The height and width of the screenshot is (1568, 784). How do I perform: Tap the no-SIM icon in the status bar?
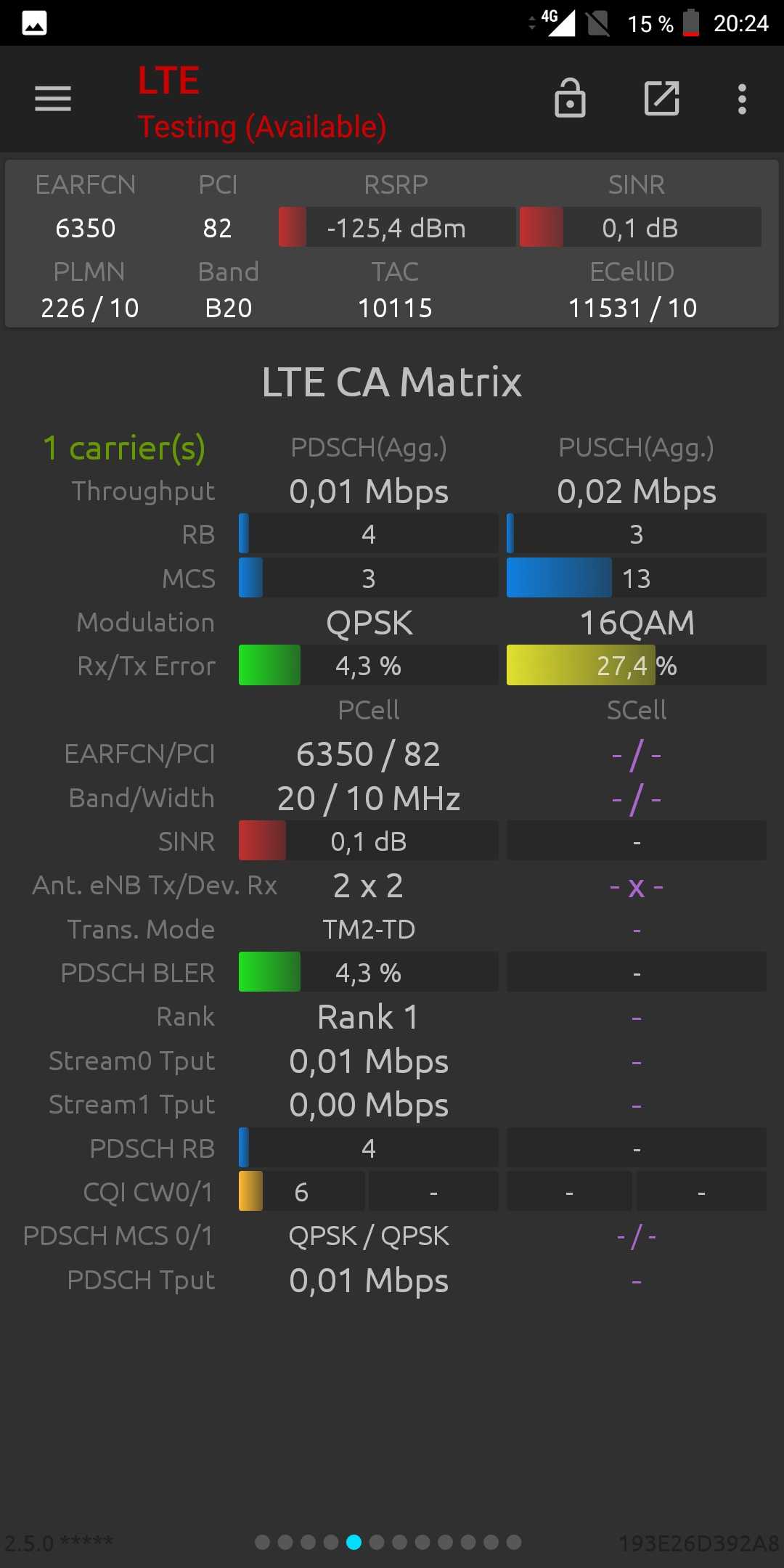click(598, 23)
